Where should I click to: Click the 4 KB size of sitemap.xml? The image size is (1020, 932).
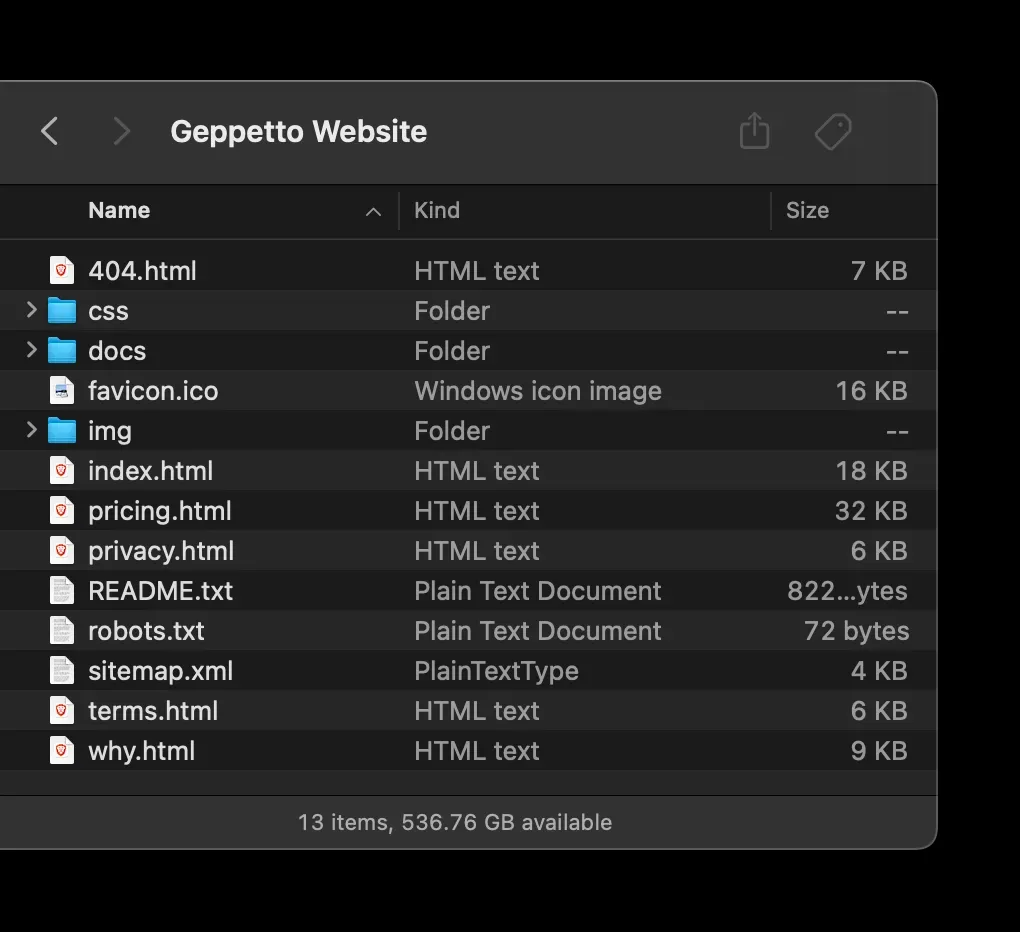pos(879,671)
